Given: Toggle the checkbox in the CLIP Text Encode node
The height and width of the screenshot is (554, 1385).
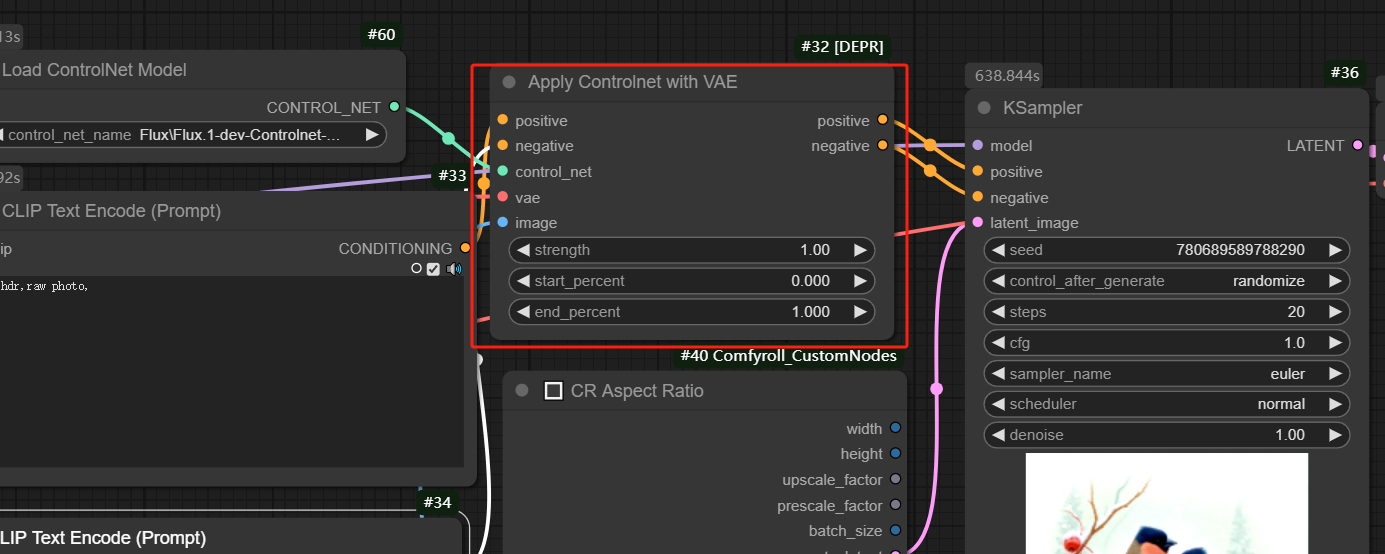Looking at the screenshot, I should pos(433,269).
